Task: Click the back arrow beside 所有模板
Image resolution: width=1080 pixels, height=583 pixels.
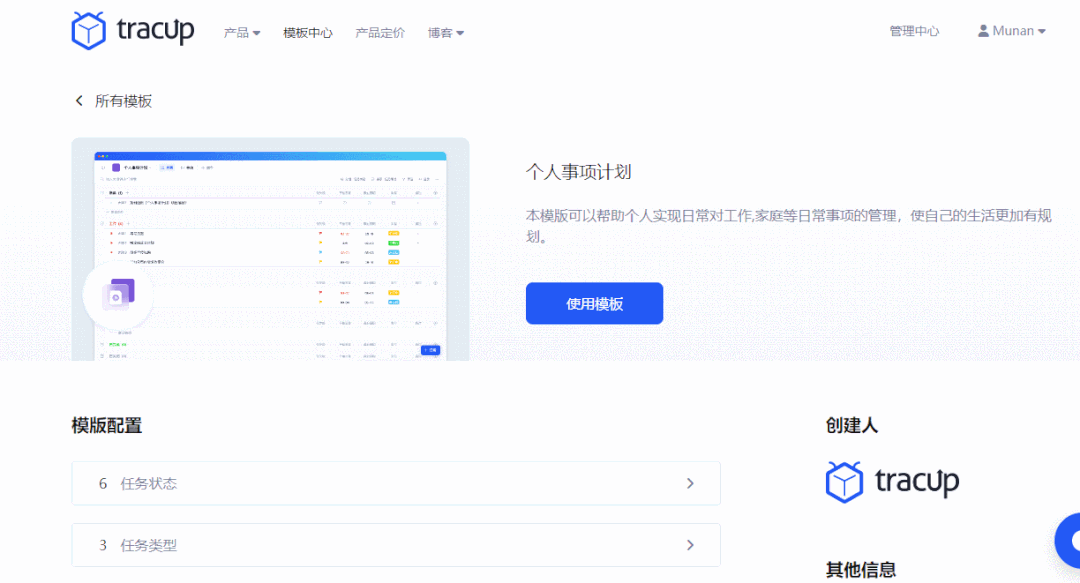Action: 79,100
